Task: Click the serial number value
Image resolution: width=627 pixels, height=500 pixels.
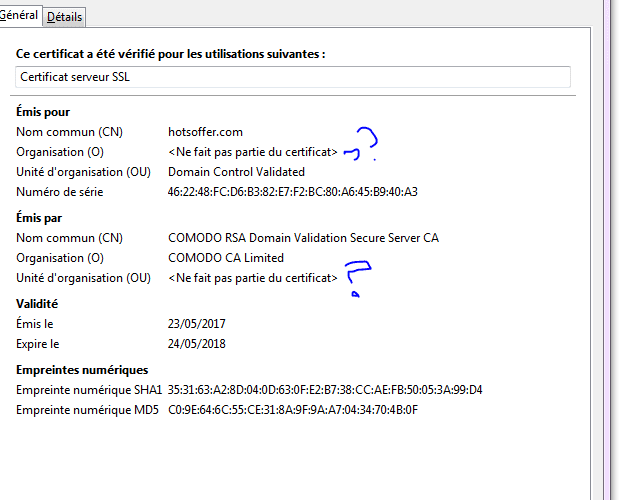Action: pyautogui.click(x=293, y=192)
